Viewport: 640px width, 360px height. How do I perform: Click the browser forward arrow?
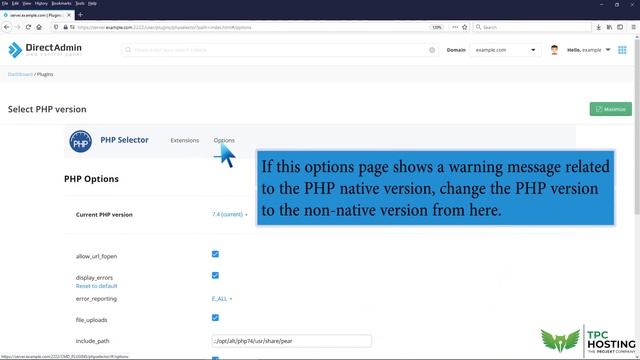click(x=18, y=27)
